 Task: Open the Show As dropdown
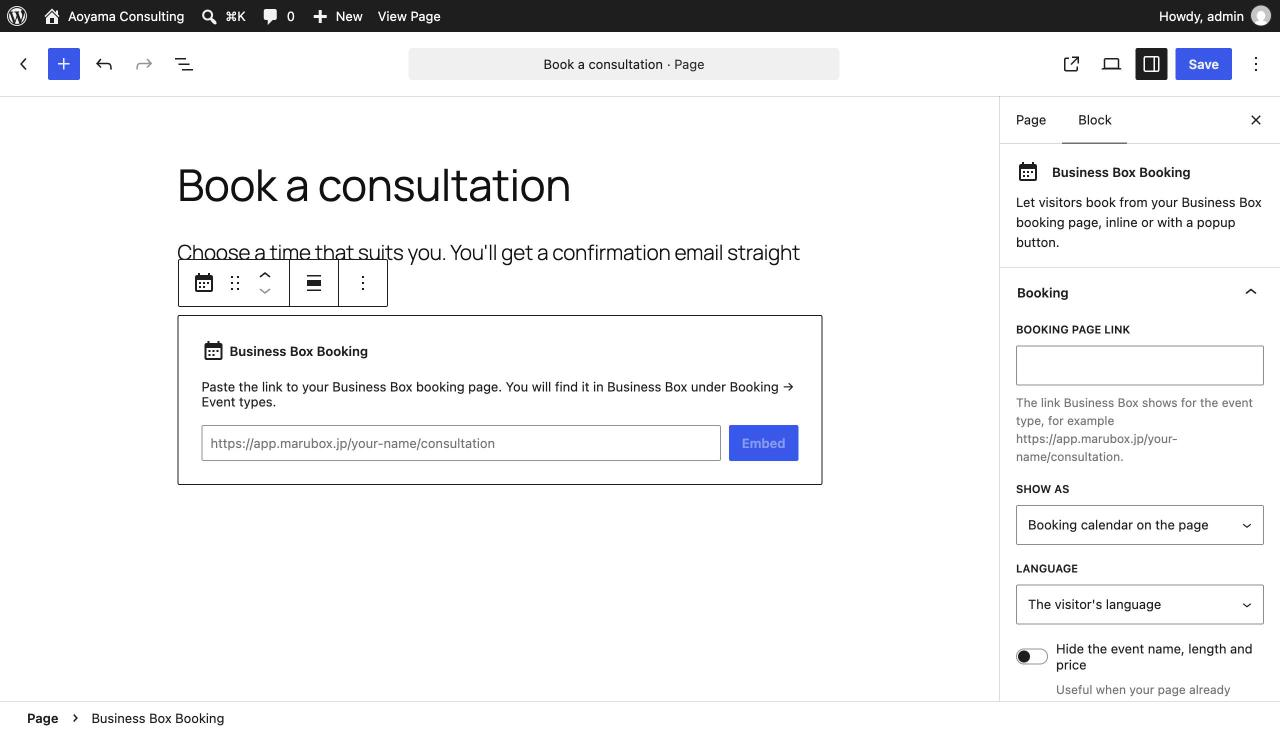tap(1140, 525)
